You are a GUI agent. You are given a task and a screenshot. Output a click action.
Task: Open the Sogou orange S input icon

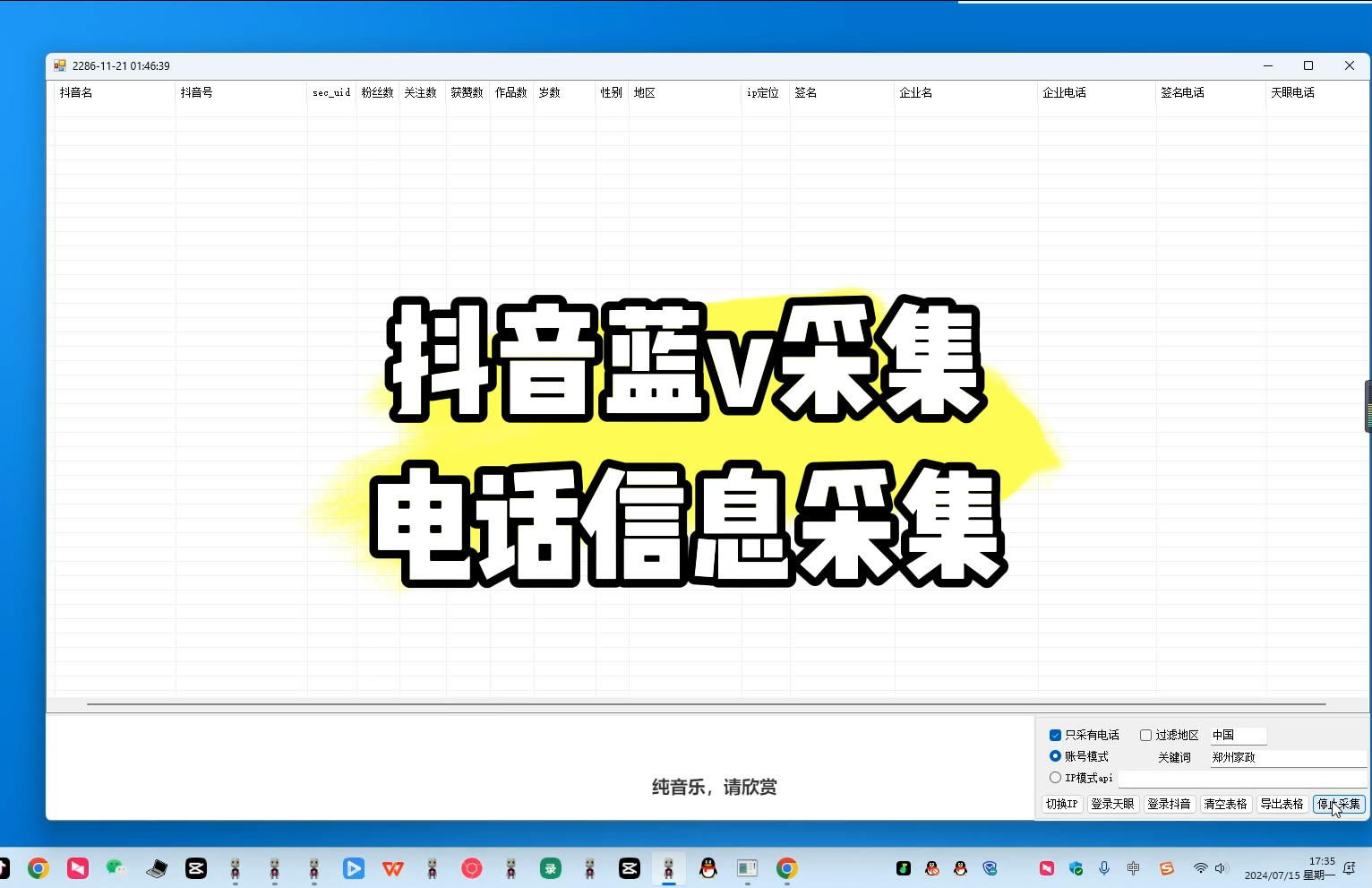pos(1166,868)
